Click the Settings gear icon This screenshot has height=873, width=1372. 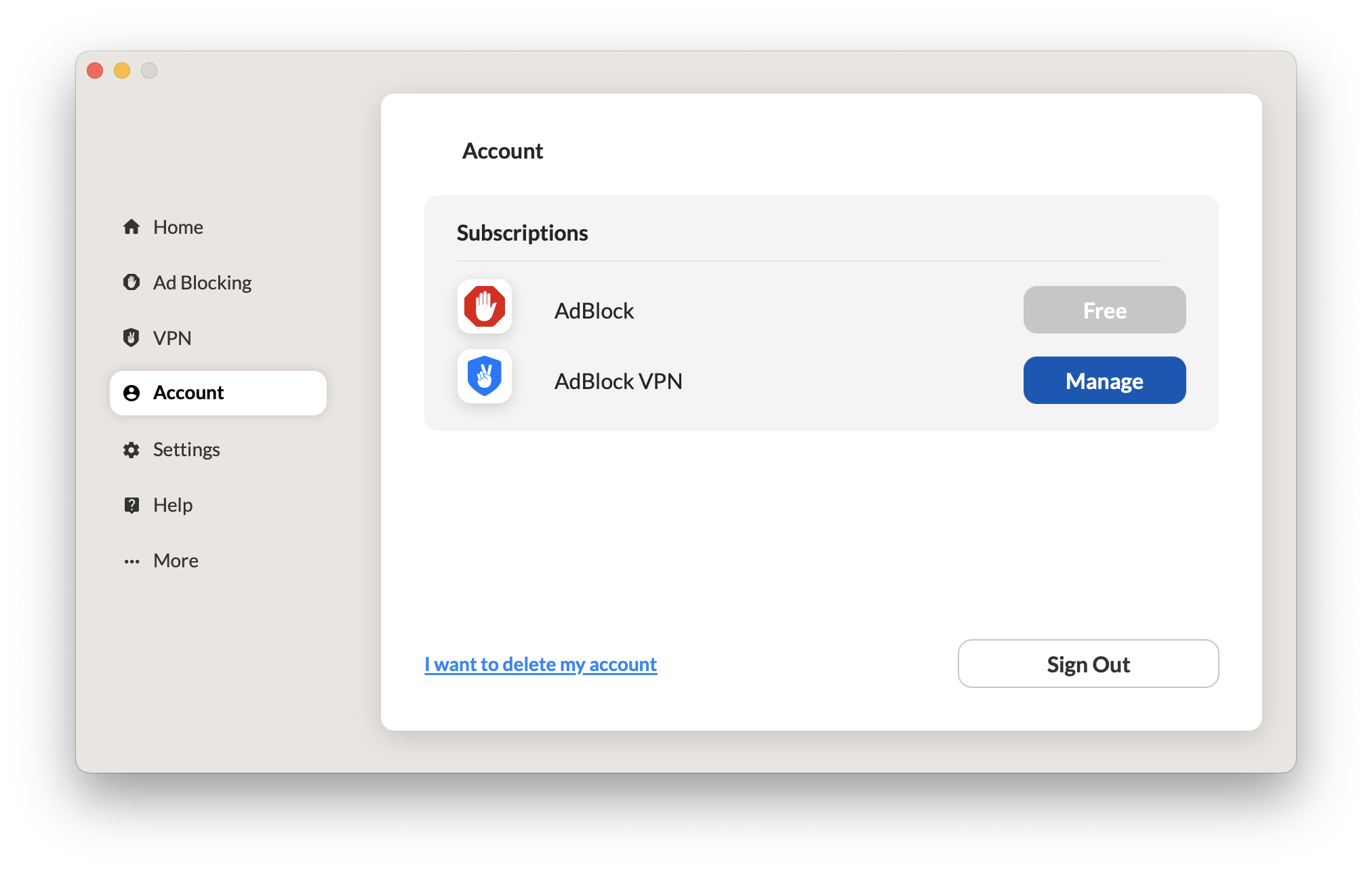(x=132, y=449)
